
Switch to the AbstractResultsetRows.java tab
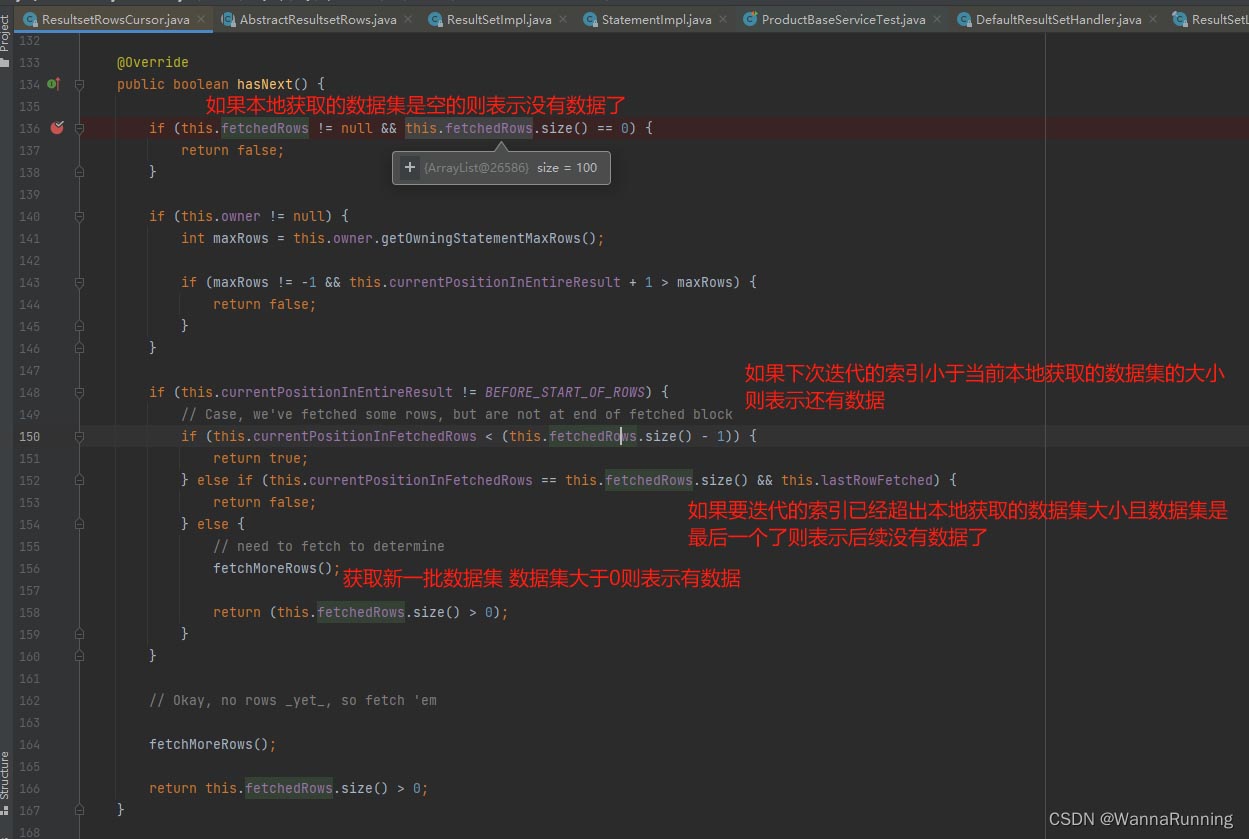(317, 19)
